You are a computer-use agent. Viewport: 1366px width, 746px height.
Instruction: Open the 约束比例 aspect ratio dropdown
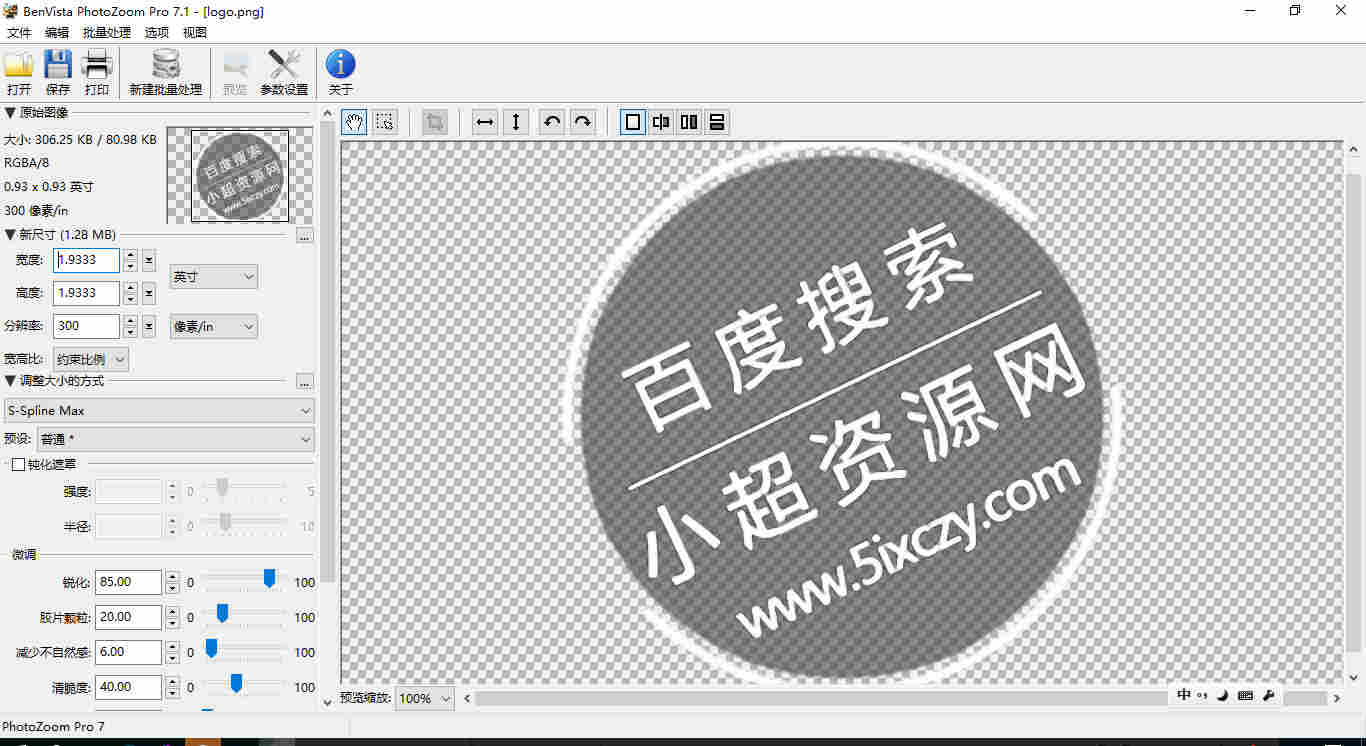pos(91,359)
